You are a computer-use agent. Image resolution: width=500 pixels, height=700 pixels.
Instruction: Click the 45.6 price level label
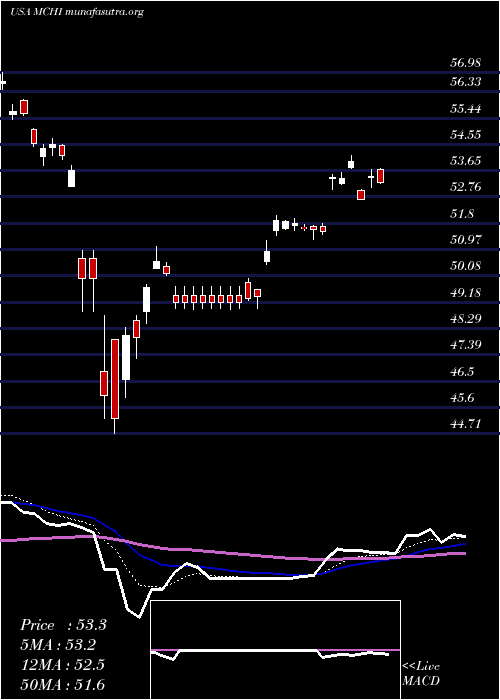coord(462,397)
